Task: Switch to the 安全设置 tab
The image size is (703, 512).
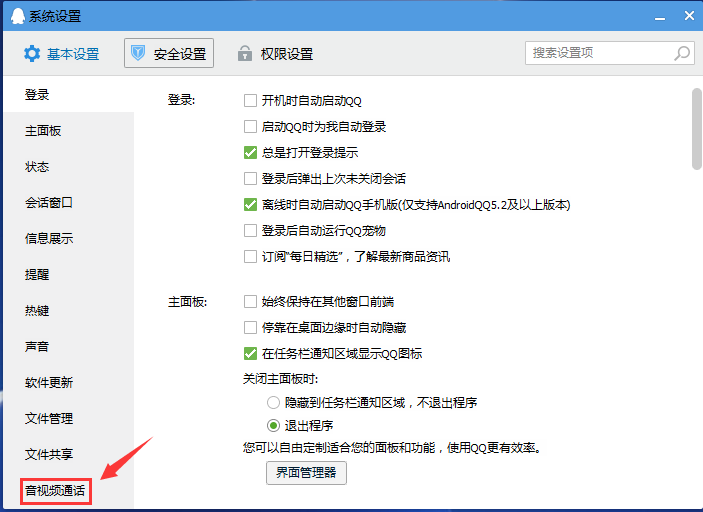Action: point(169,53)
